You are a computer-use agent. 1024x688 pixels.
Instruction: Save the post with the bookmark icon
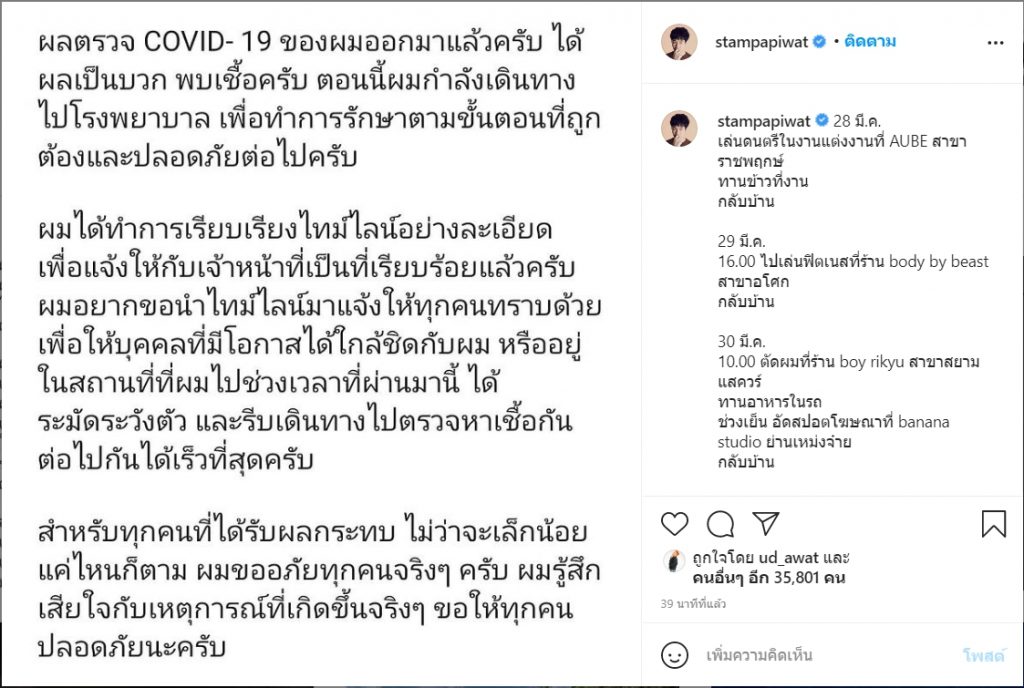tap(993, 524)
